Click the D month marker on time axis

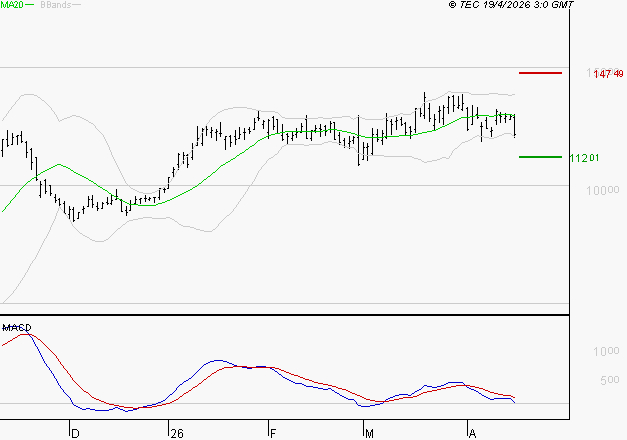point(75,434)
